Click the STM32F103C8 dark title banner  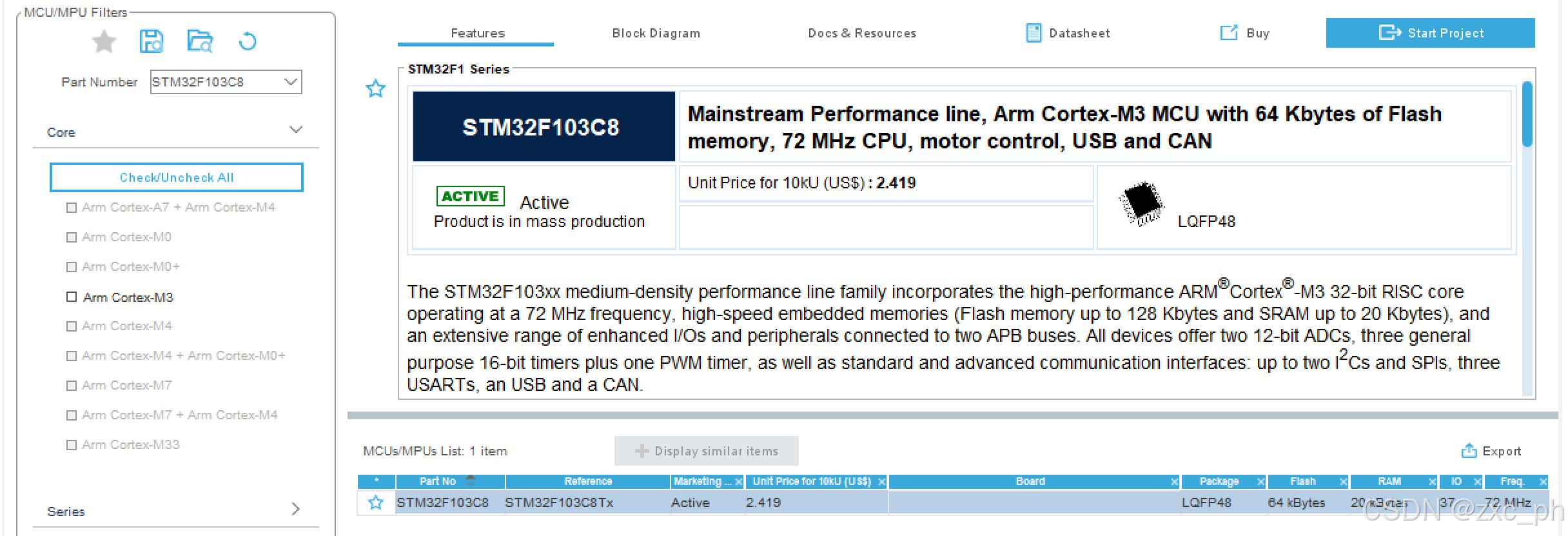[x=544, y=126]
